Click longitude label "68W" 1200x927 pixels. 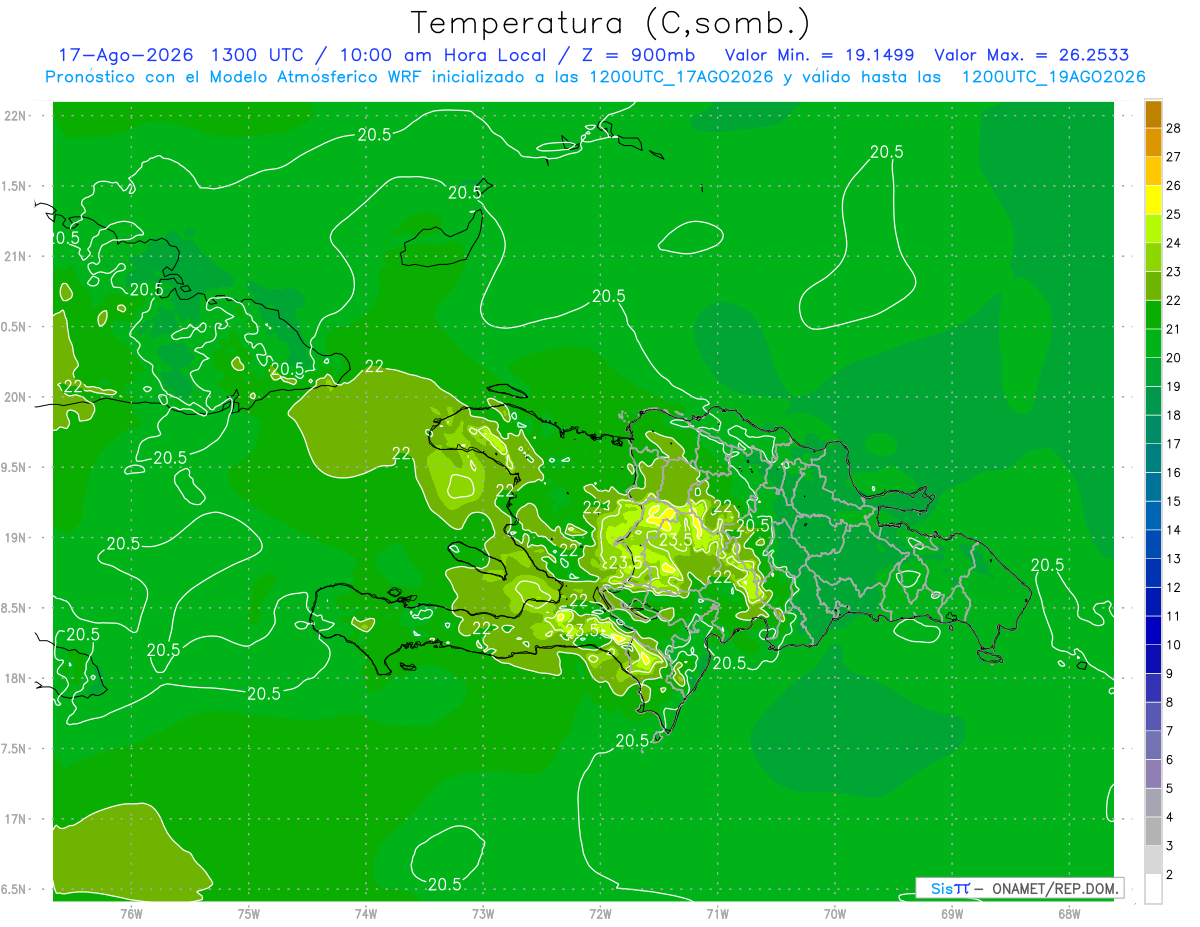click(x=1069, y=913)
